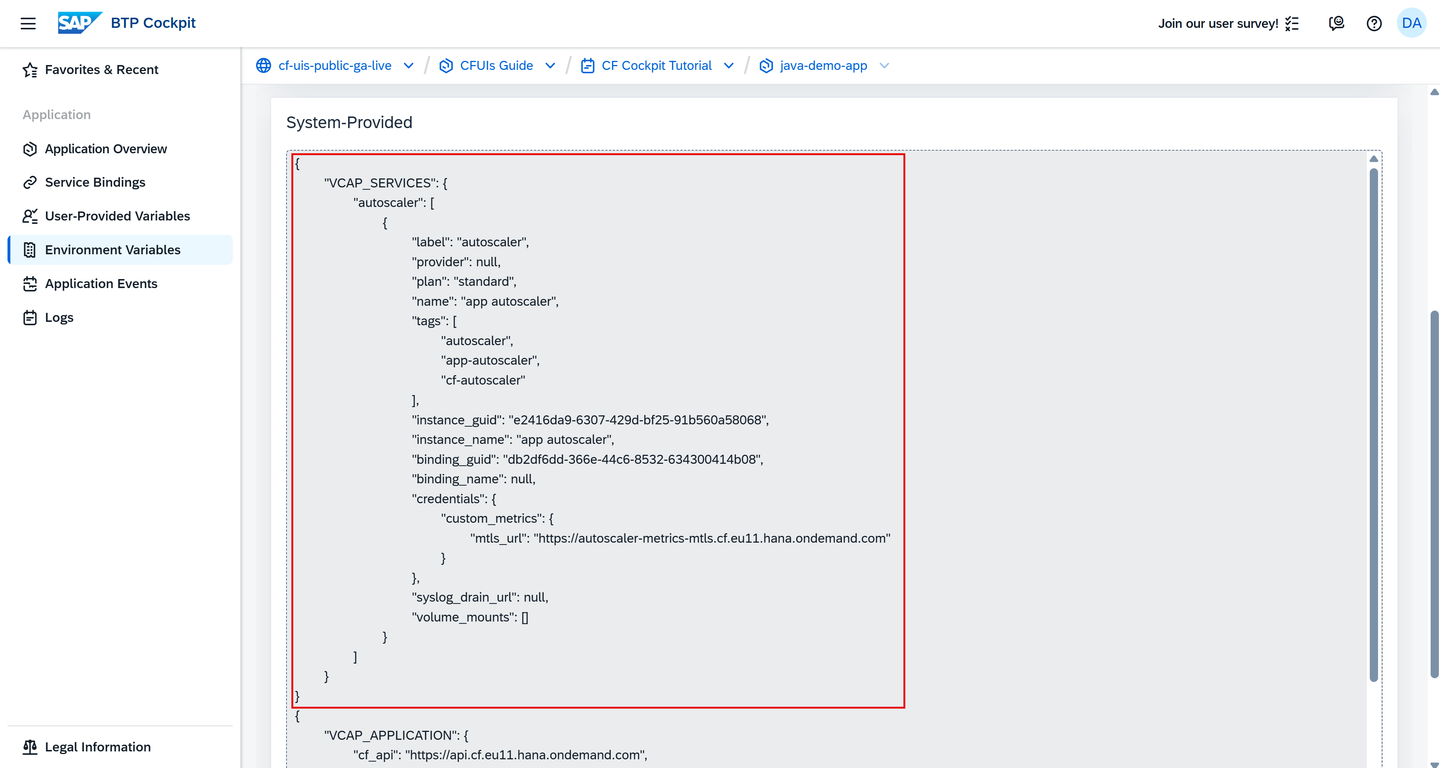1440x768 pixels.
Task: Click the SAP logo
Action: coord(80,23)
